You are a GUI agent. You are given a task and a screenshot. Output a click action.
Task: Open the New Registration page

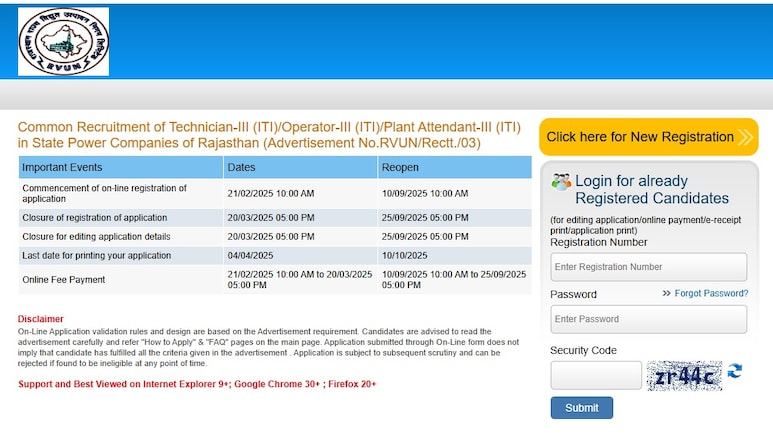649,137
